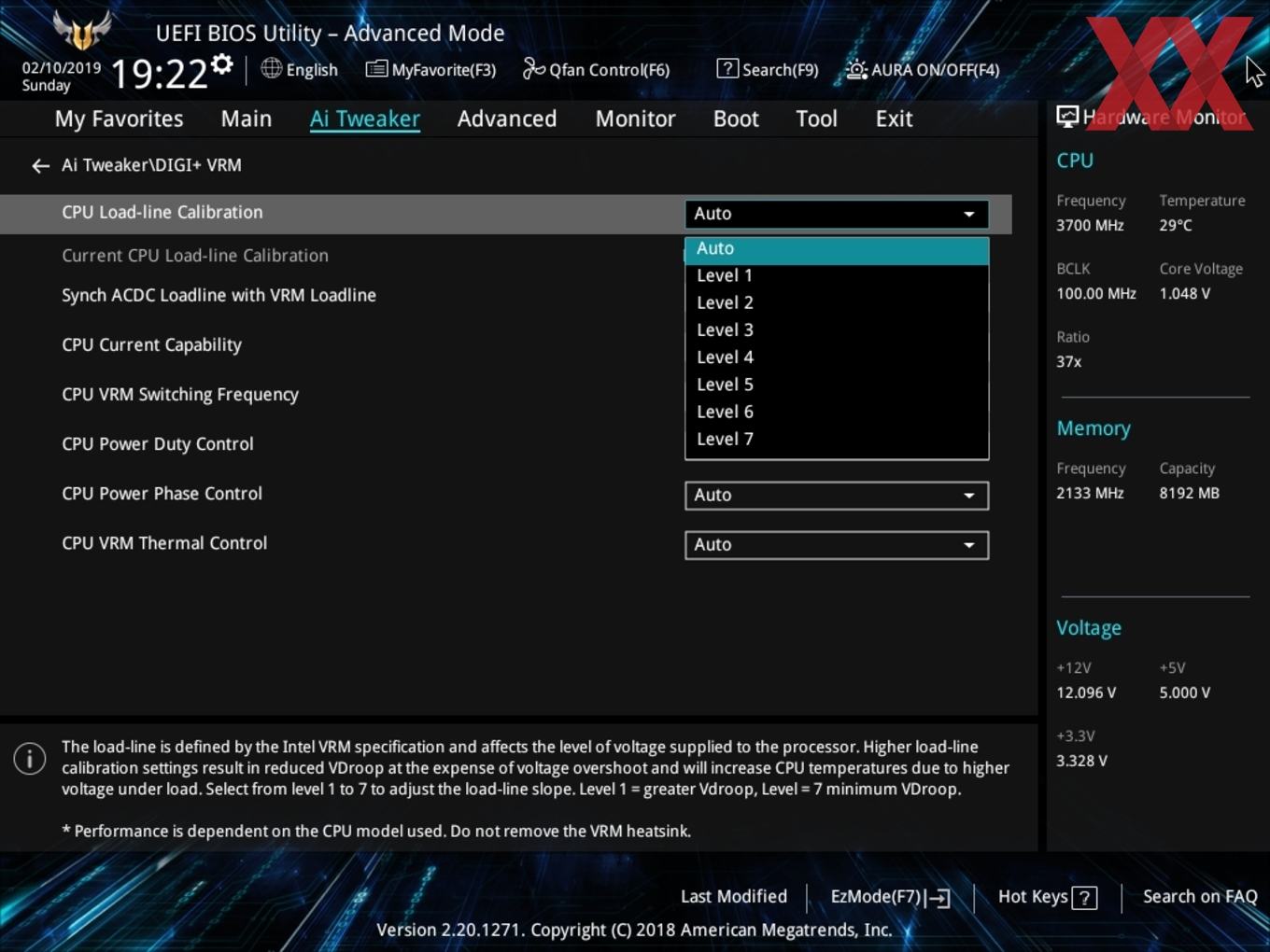Open the My Favorites tab
Image resolution: width=1270 pixels, height=952 pixels.
(x=119, y=119)
